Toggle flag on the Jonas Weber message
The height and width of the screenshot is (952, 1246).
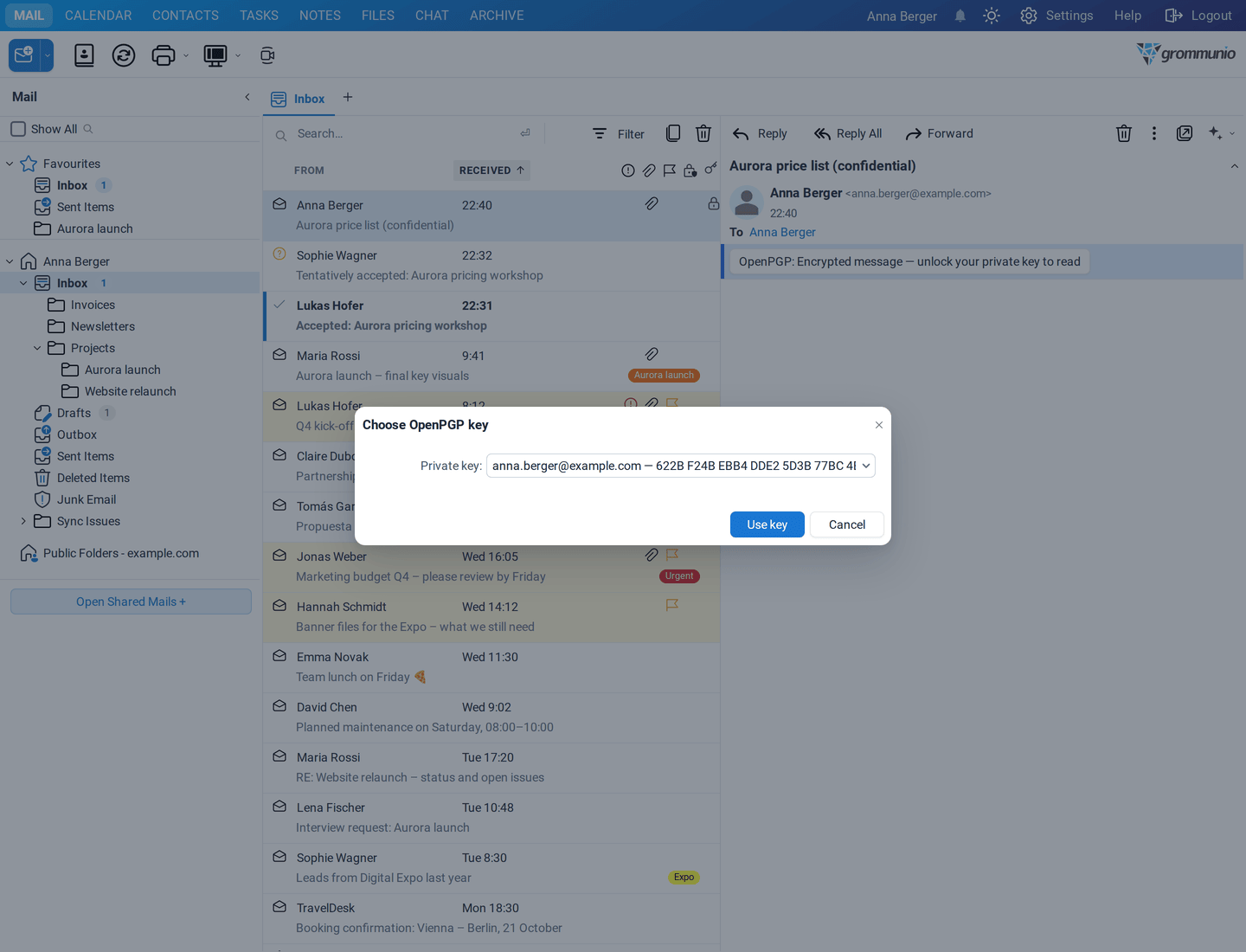click(671, 554)
